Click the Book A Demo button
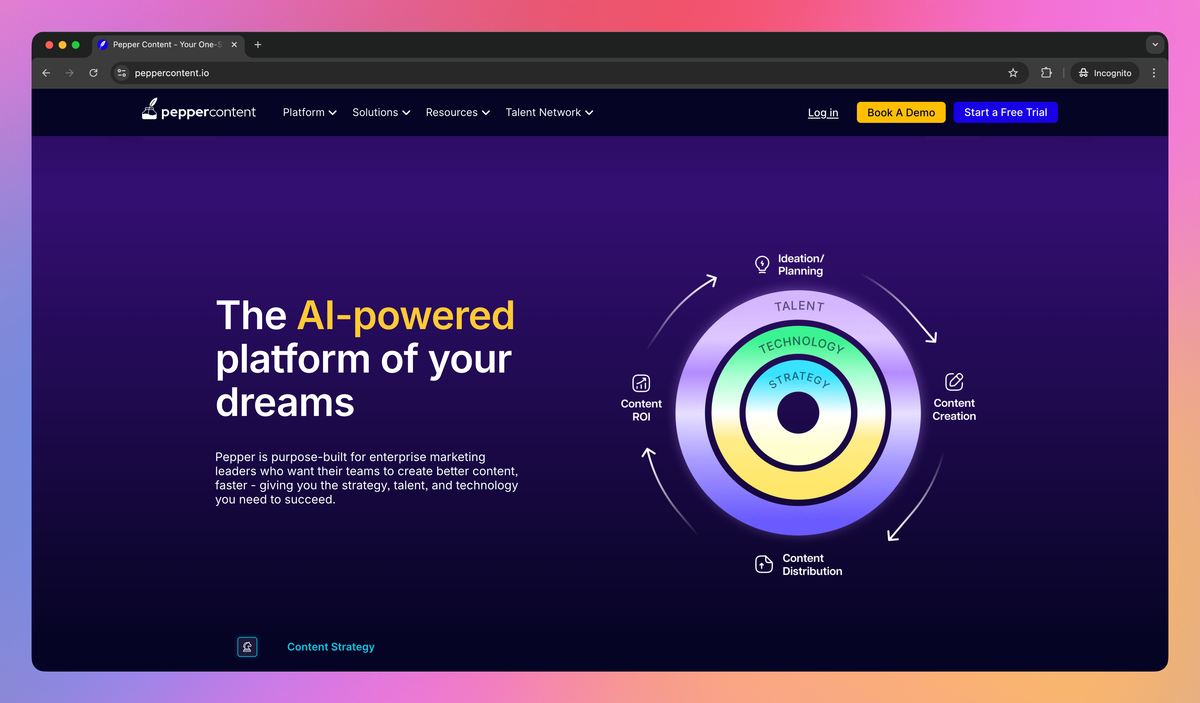The height and width of the screenshot is (703, 1200). 901,112
